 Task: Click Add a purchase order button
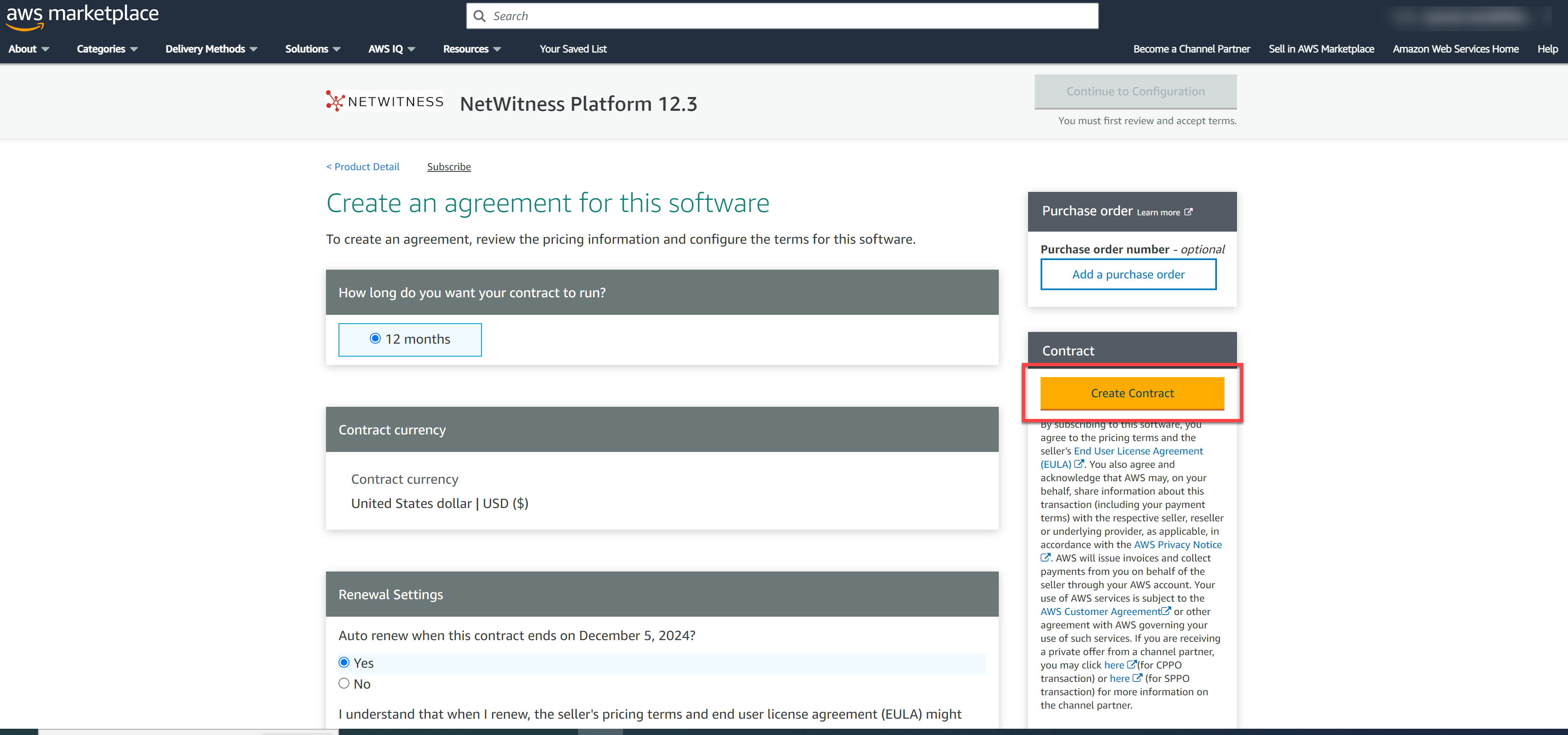coord(1128,274)
